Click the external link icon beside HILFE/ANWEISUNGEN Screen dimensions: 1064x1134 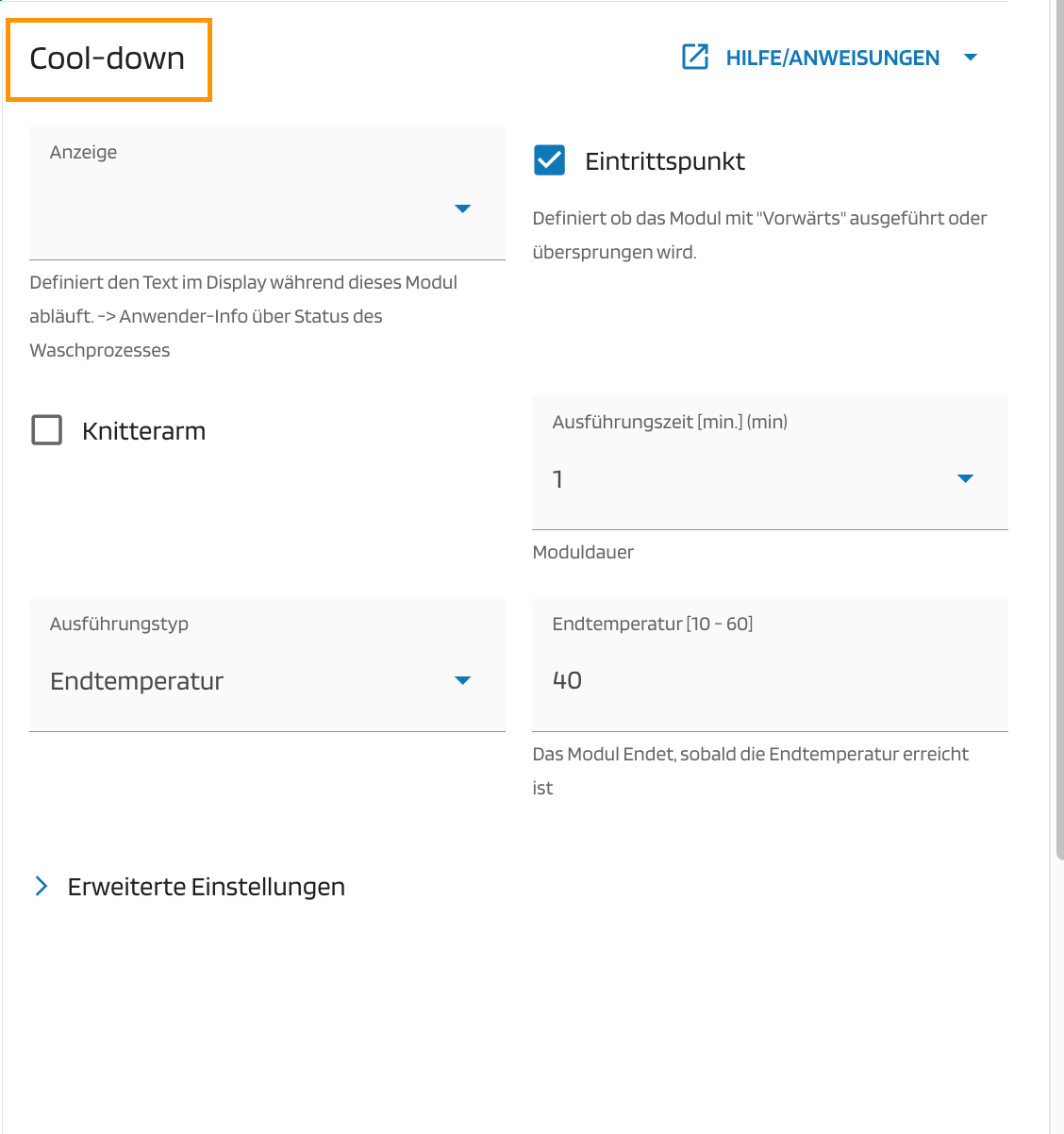695,58
